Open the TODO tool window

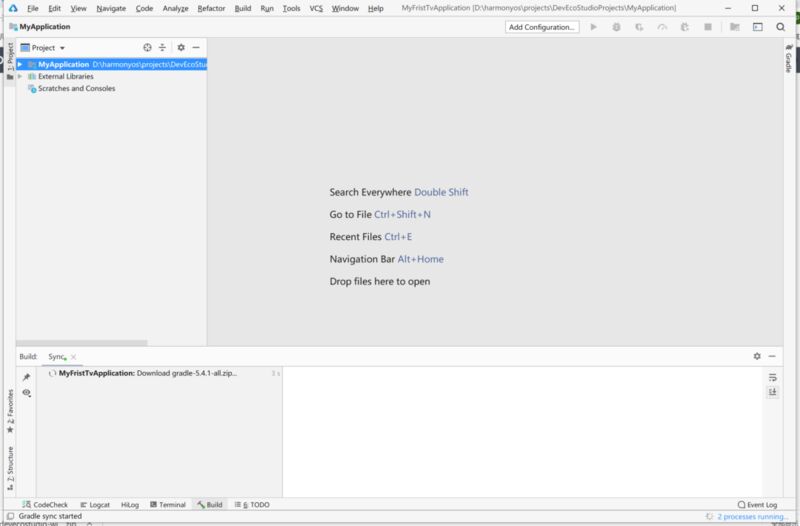pyautogui.click(x=252, y=505)
